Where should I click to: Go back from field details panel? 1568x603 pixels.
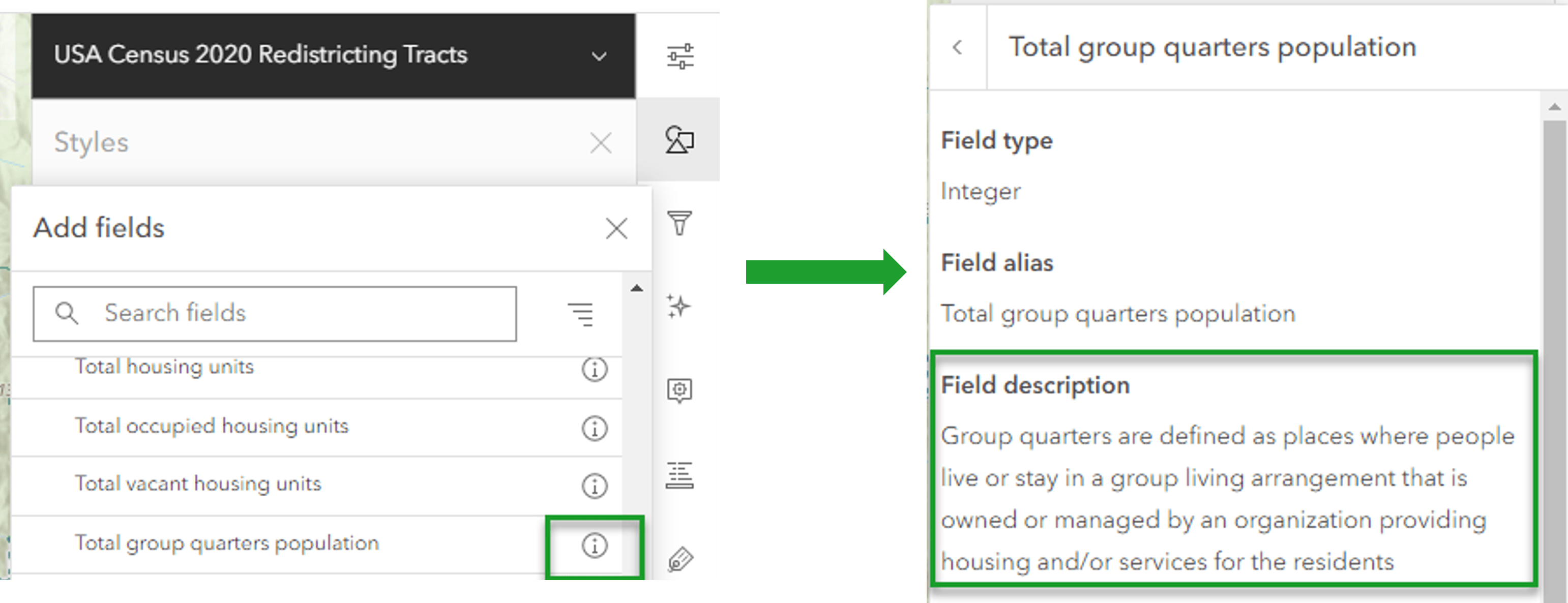(x=958, y=47)
